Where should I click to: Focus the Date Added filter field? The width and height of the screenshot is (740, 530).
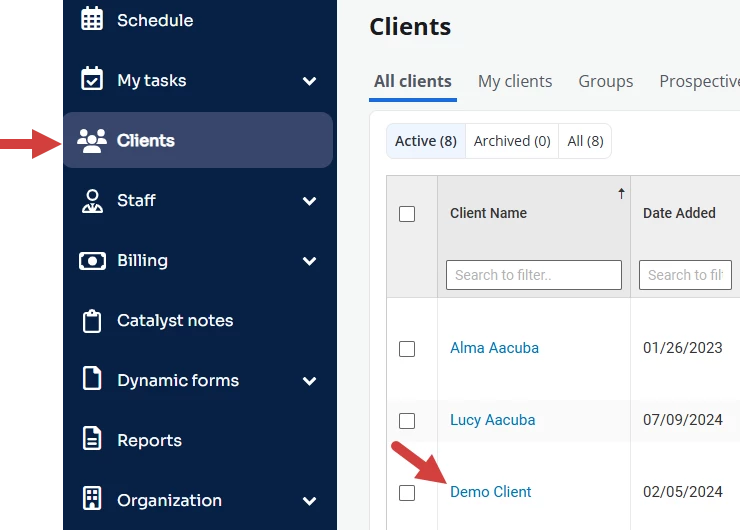(685, 275)
